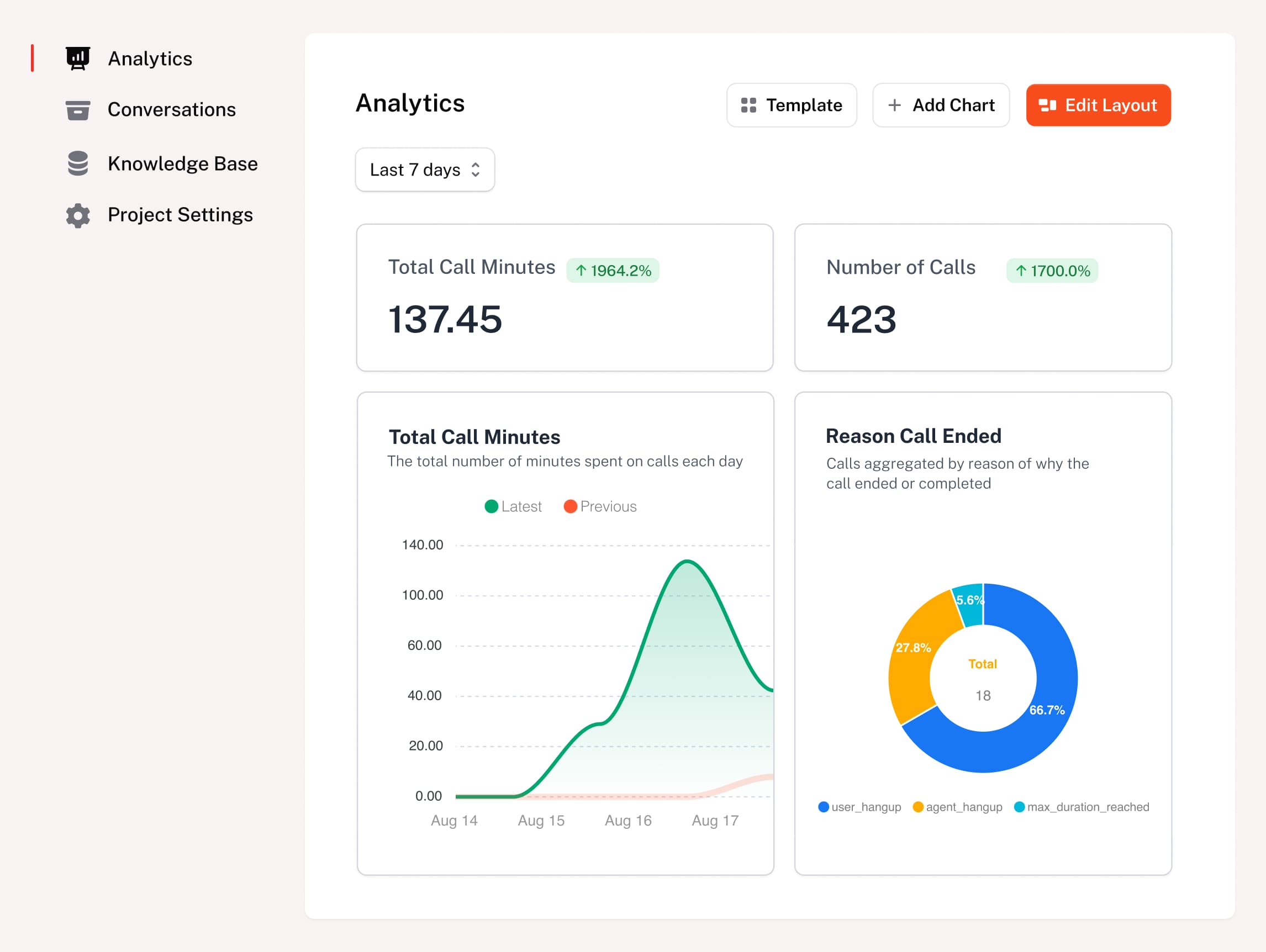Select the Analytics bar chart icon
1266x952 pixels.
click(x=78, y=57)
